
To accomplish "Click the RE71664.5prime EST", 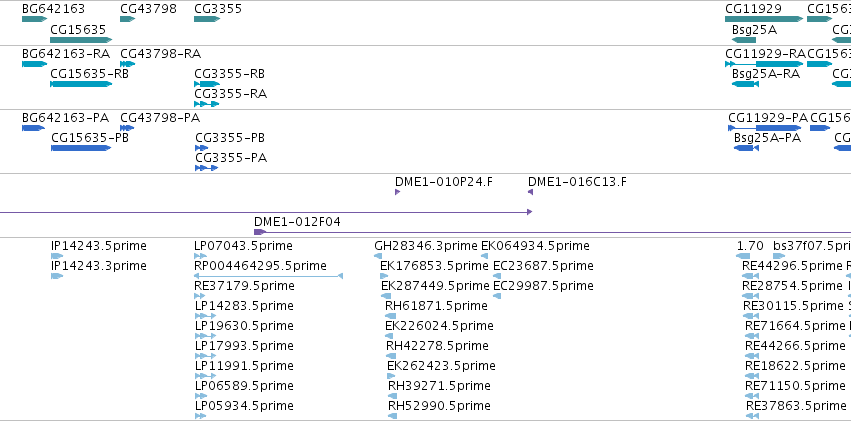I will 752,336.
